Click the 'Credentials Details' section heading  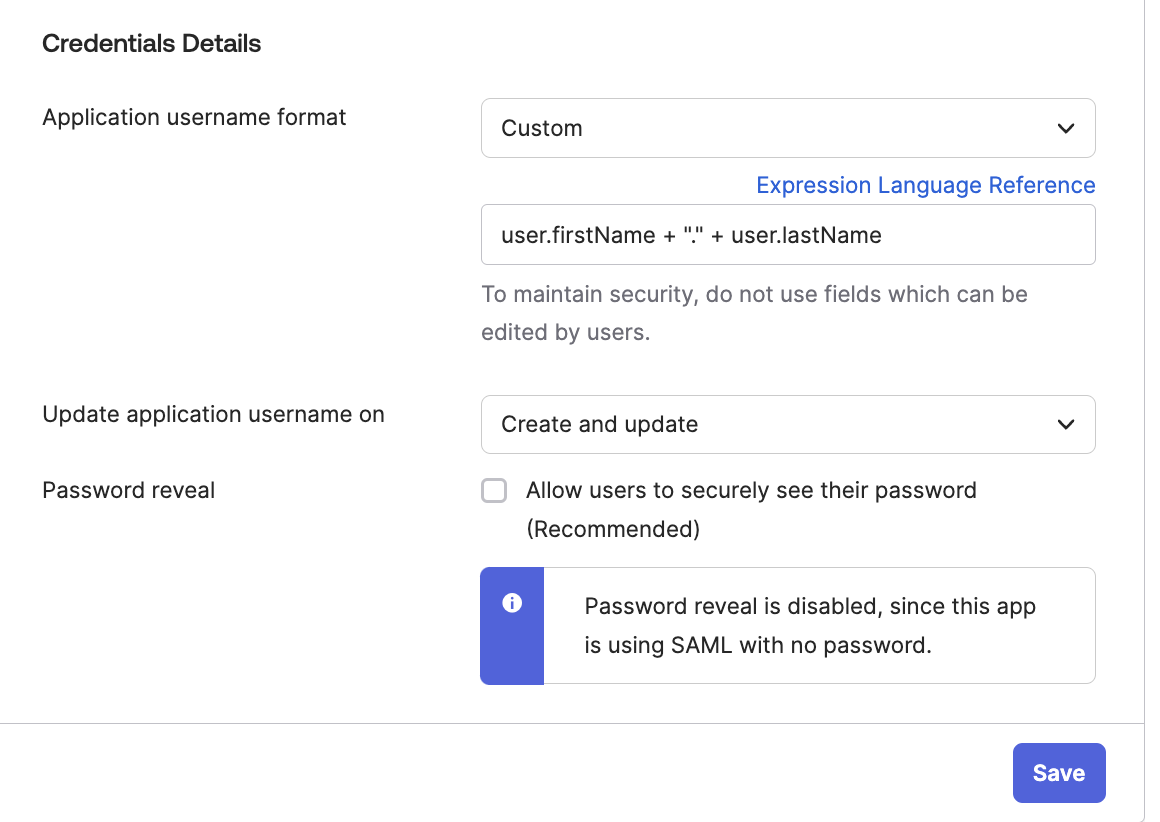[151, 44]
